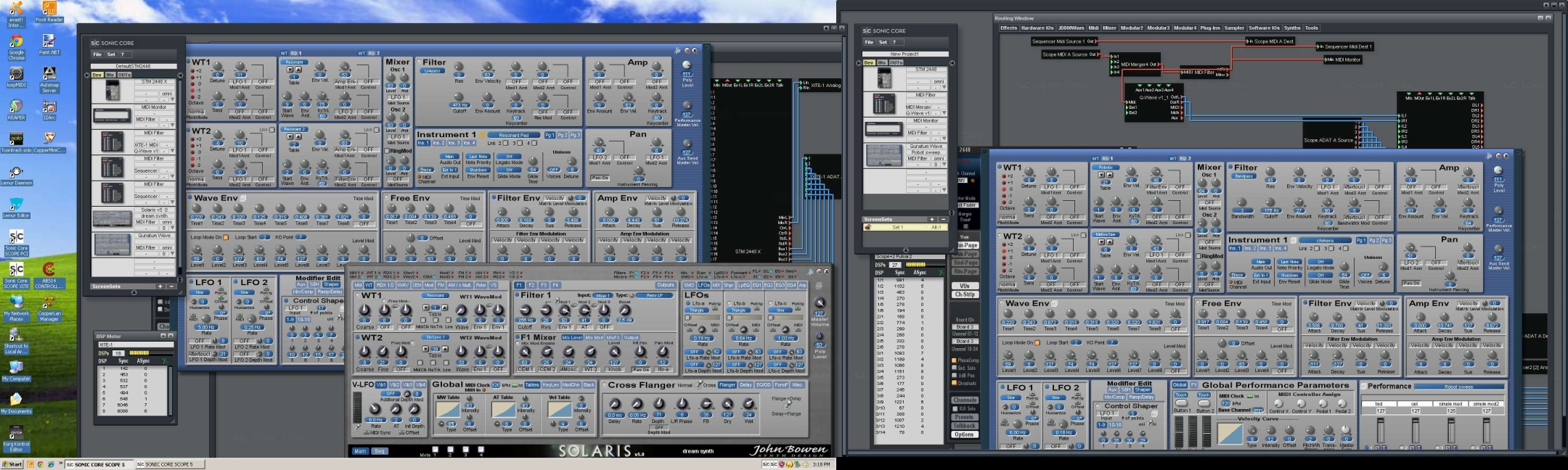Open the LFO 1 Sine waveform selector in left Quantum Wave
1568x470 pixels.
pyautogui.click(x=199, y=292)
